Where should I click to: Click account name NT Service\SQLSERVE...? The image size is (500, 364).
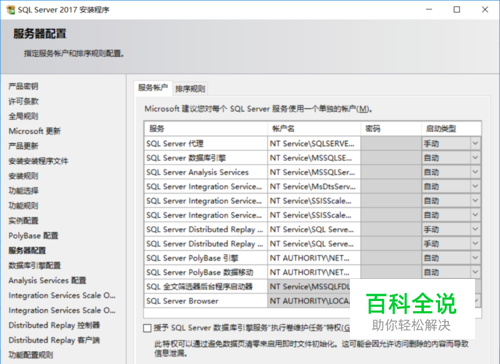click(x=314, y=144)
